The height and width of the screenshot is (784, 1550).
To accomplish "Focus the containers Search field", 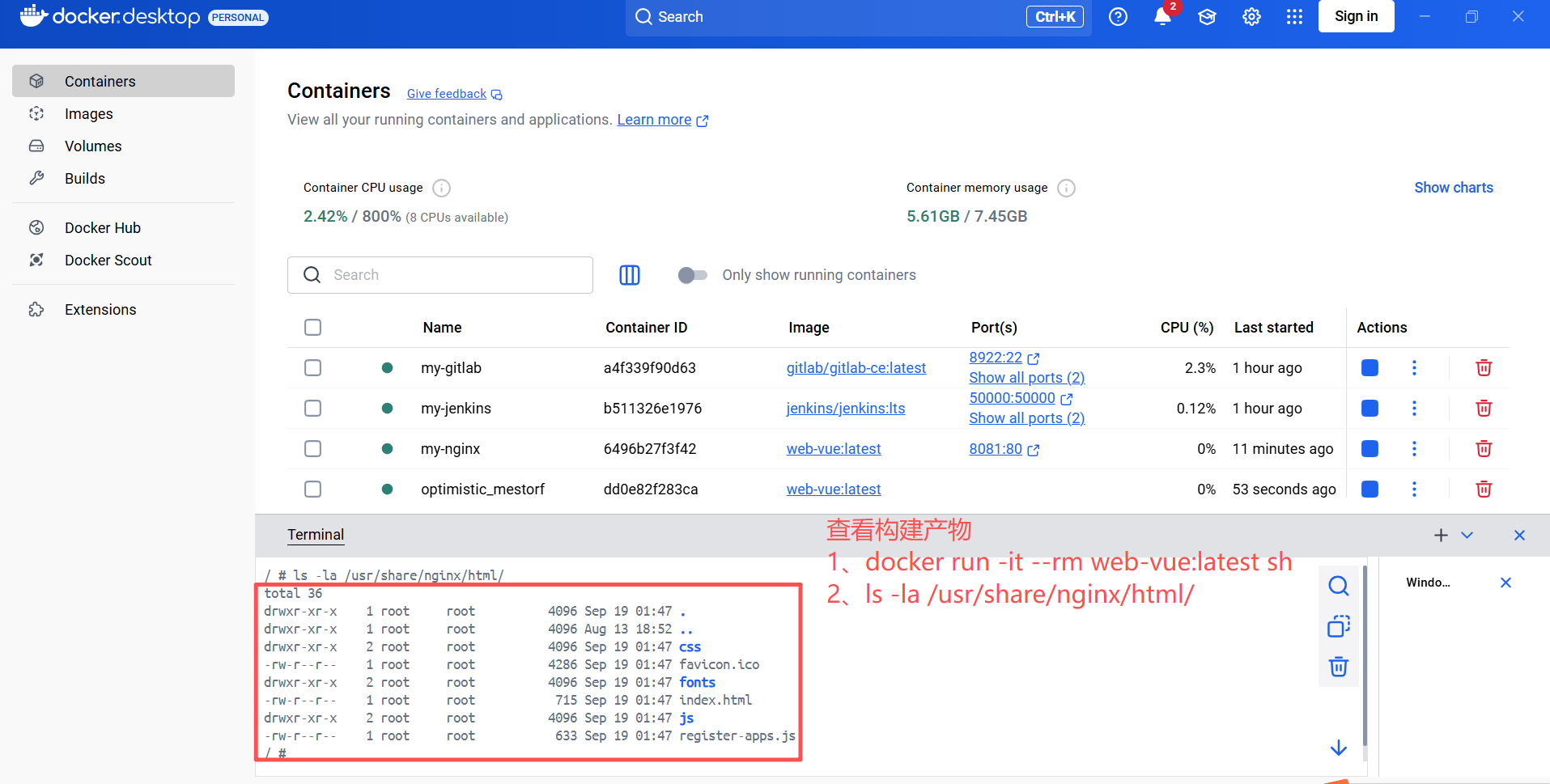I will coord(440,275).
